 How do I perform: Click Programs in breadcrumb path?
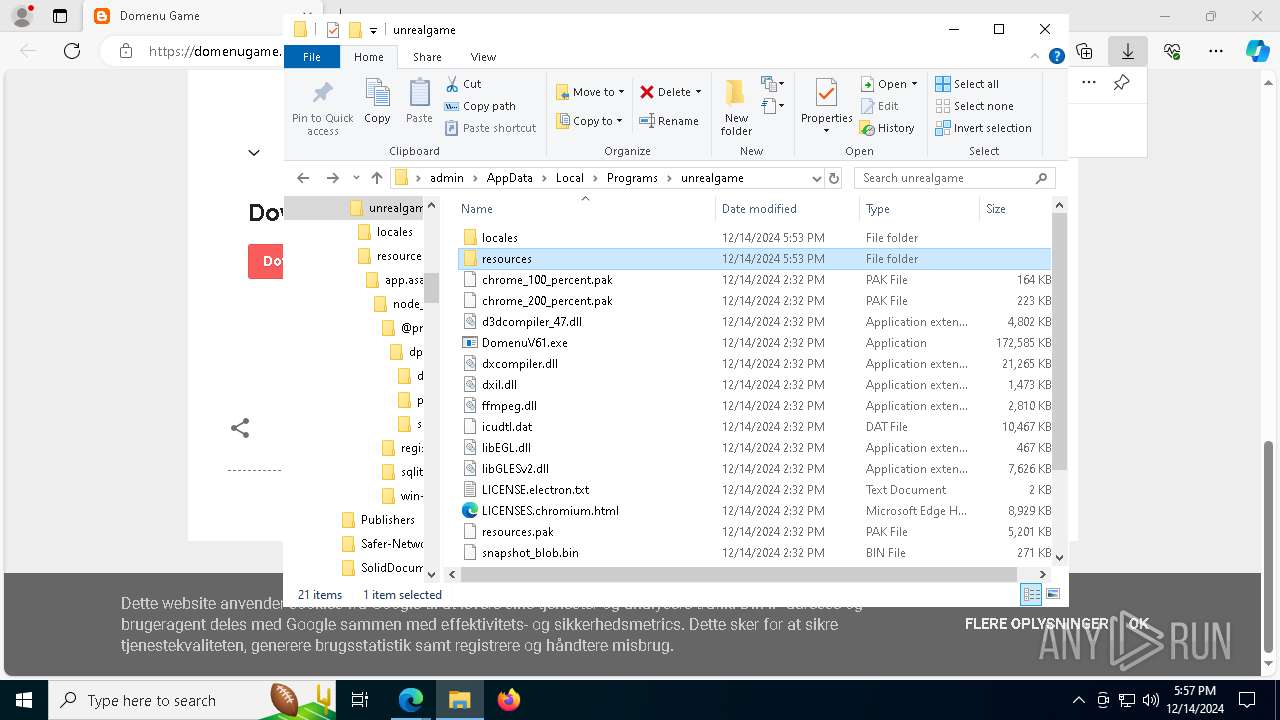click(x=632, y=178)
